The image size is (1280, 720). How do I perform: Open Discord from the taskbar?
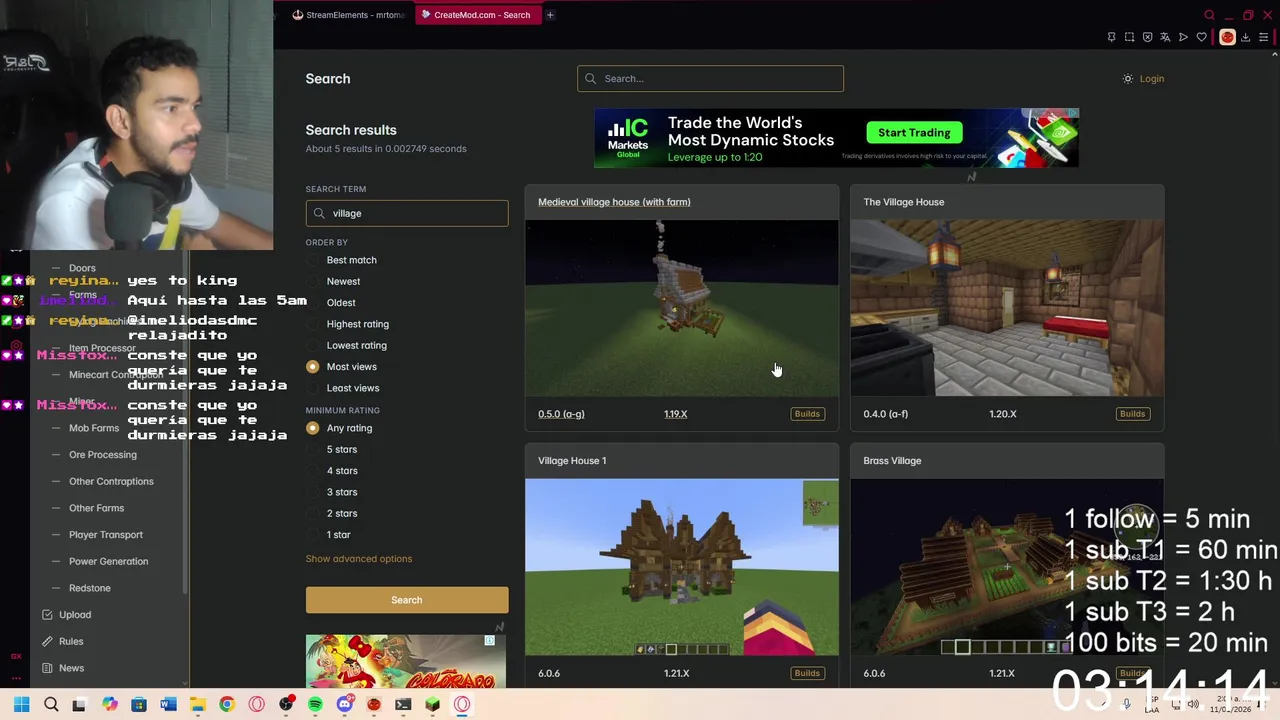click(345, 704)
